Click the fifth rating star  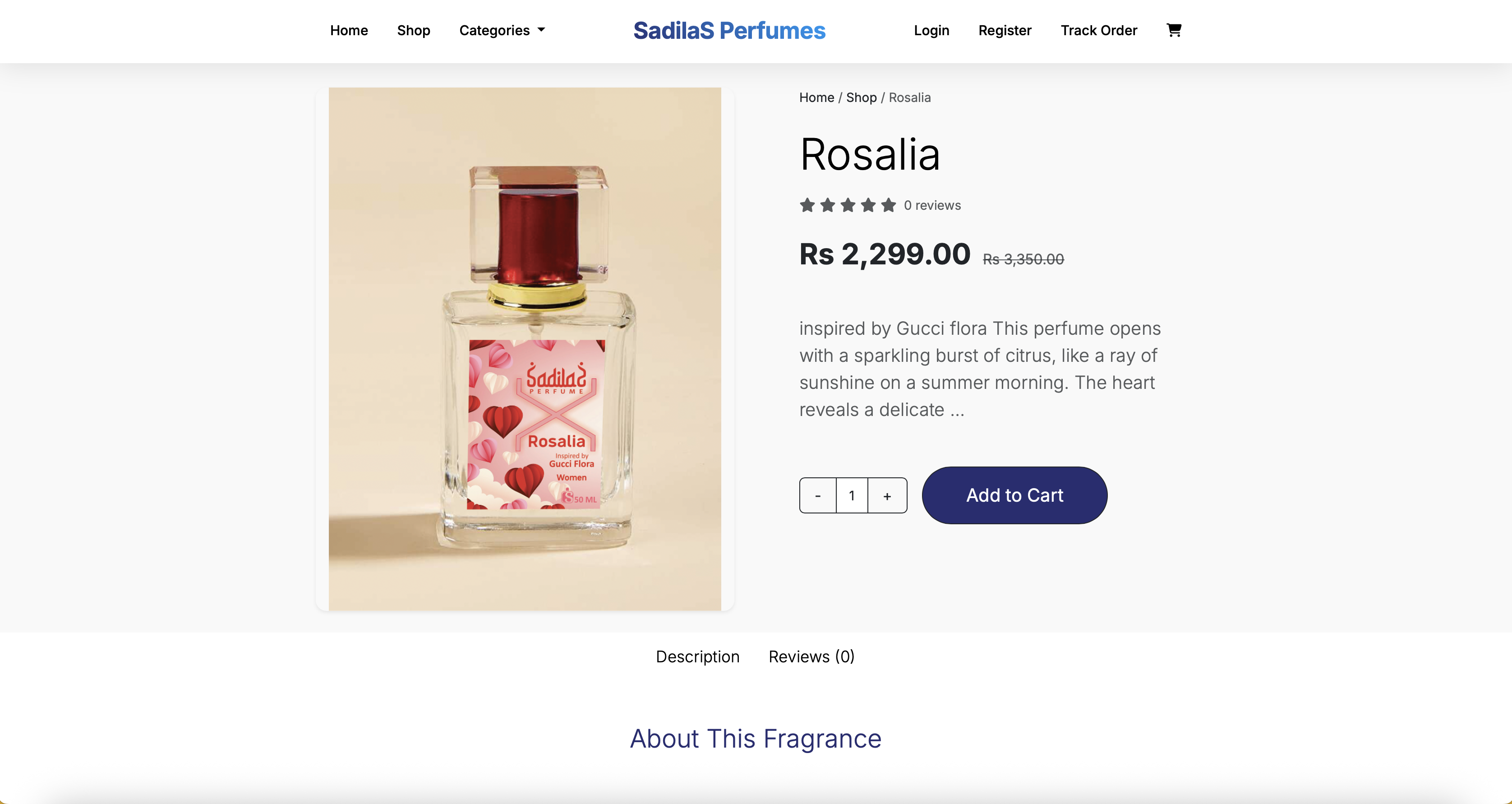[x=889, y=205]
